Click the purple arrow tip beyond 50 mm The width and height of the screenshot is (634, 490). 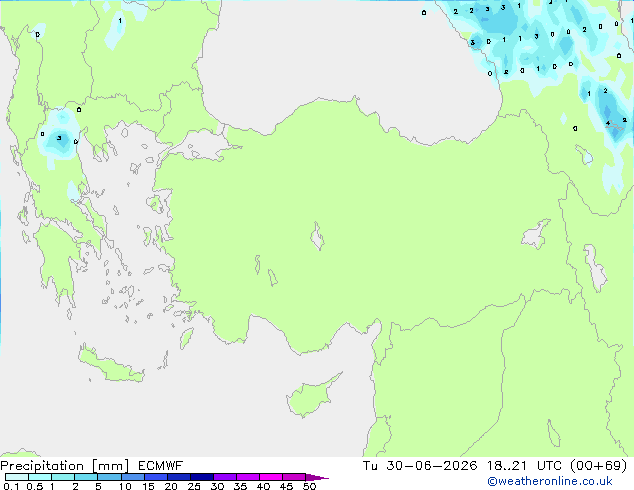317,477
